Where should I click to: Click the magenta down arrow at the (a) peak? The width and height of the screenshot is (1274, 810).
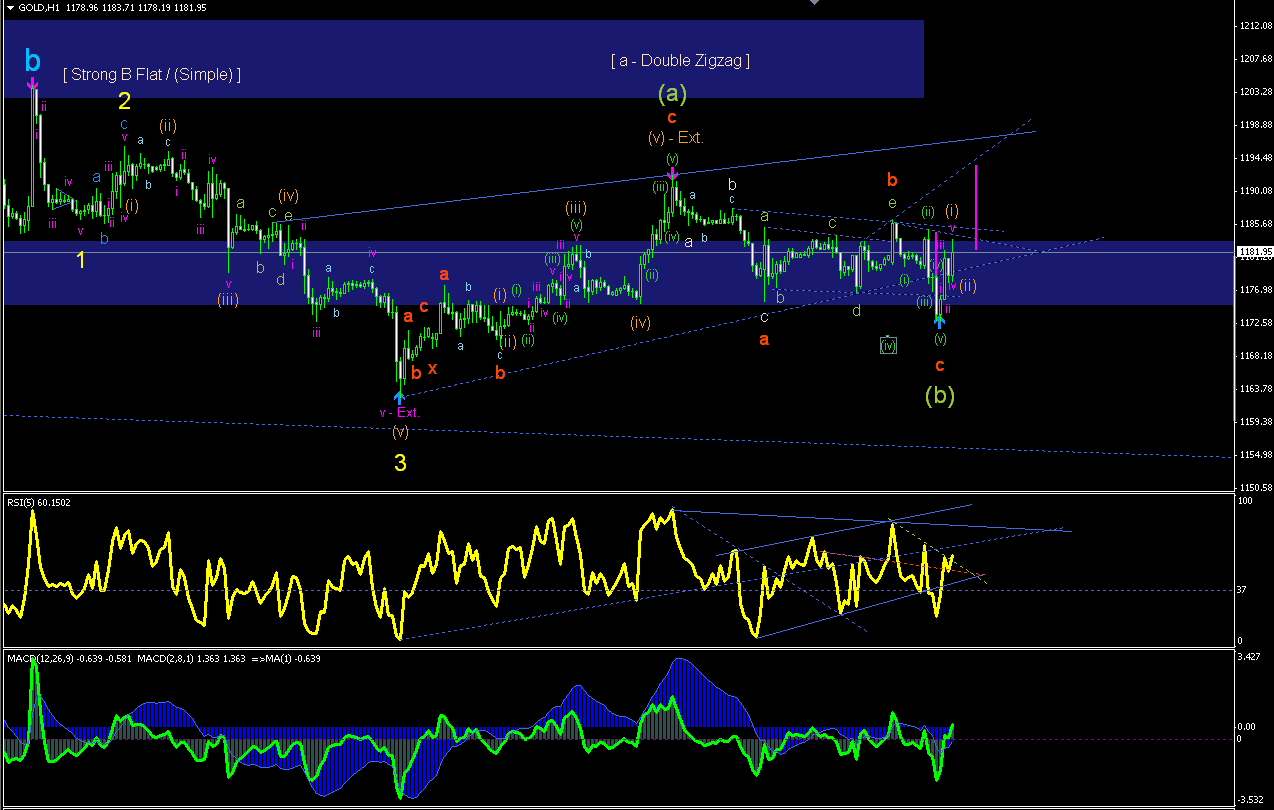tap(673, 176)
